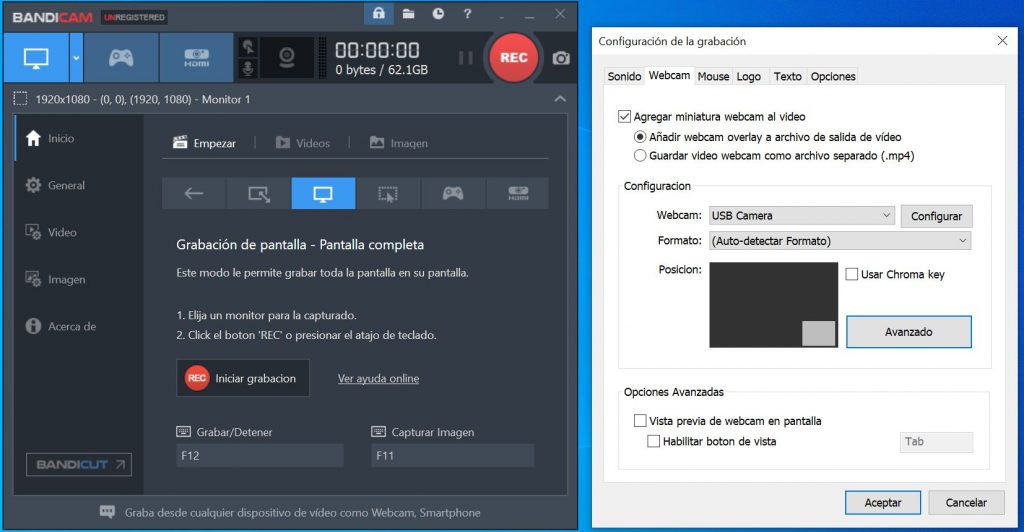Click speech bubble tip icon at bottom

(x=107, y=512)
